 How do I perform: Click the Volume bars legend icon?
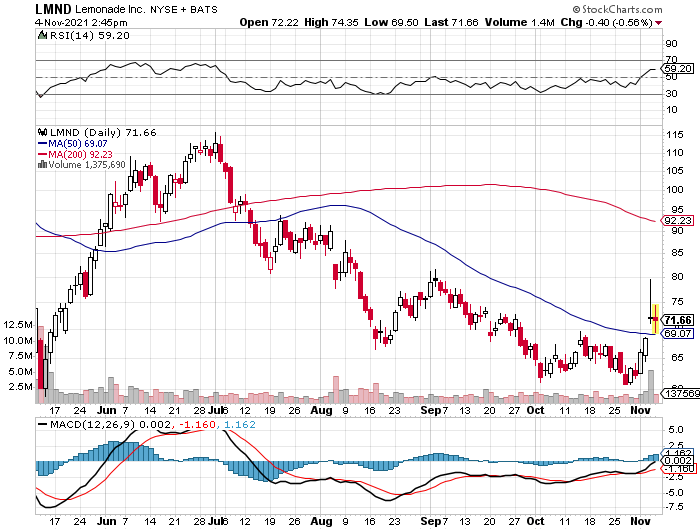(x=42, y=165)
